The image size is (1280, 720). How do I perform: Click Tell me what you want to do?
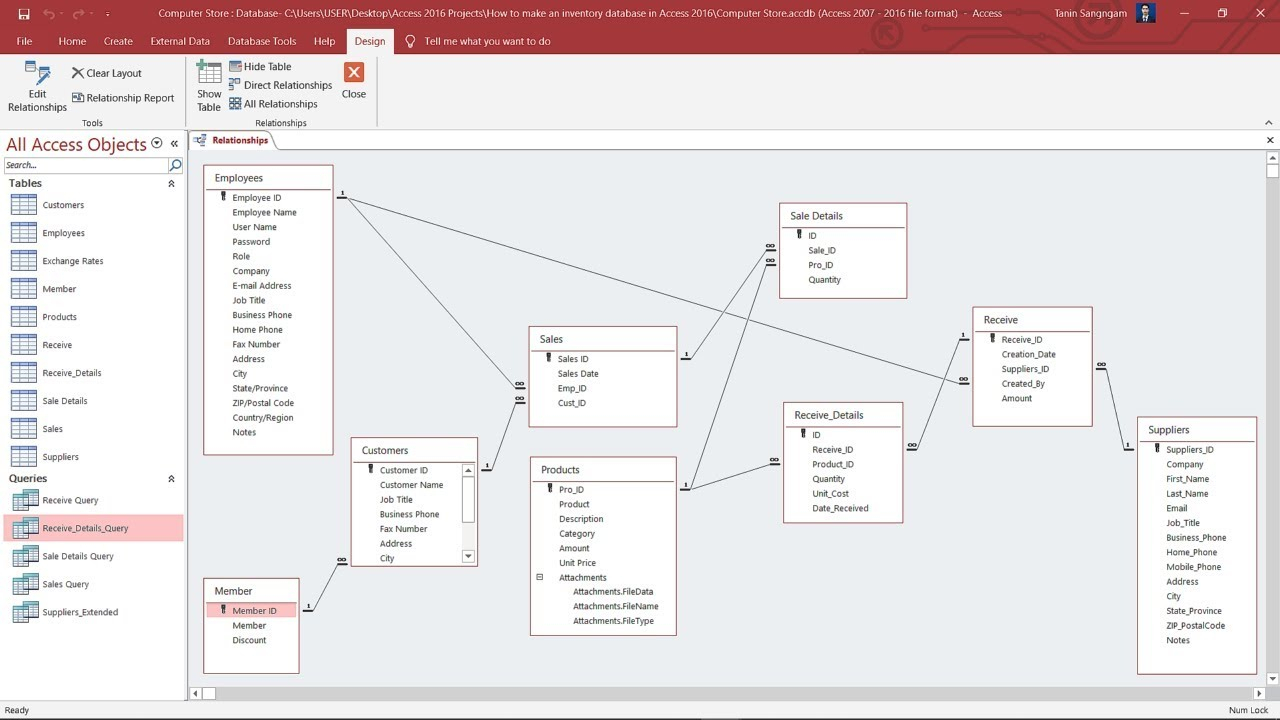click(487, 41)
